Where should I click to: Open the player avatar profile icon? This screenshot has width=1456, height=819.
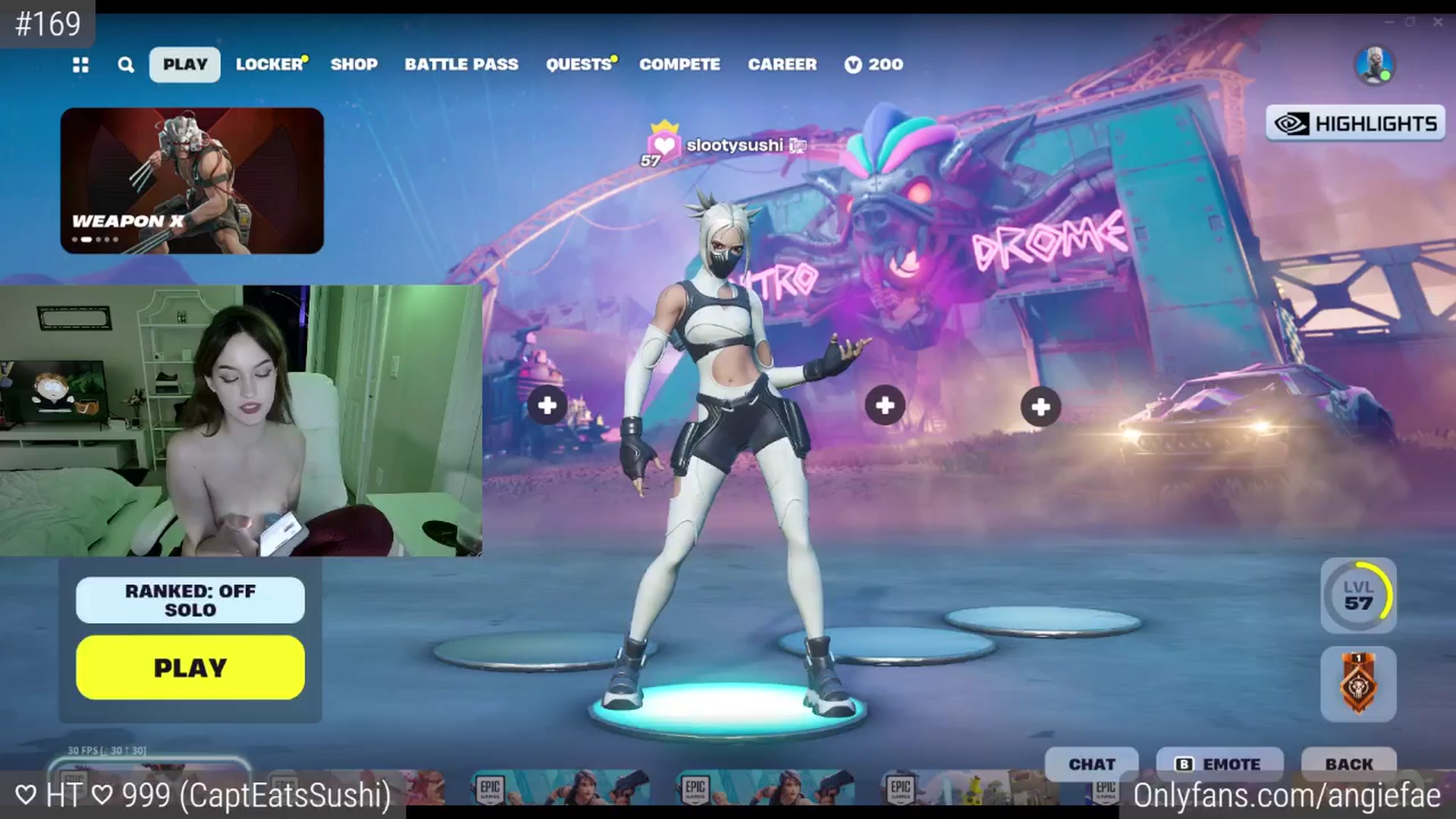tap(1375, 64)
